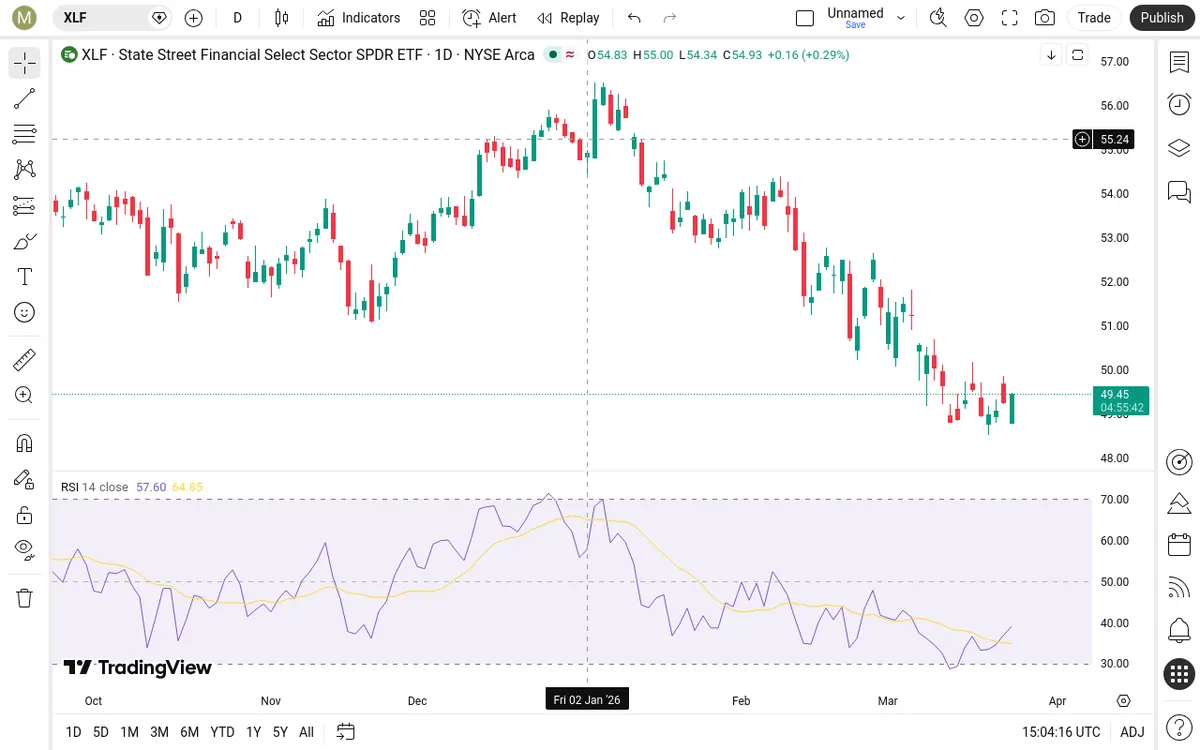Click the 49.45 current price label

(x=1121, y=401)
